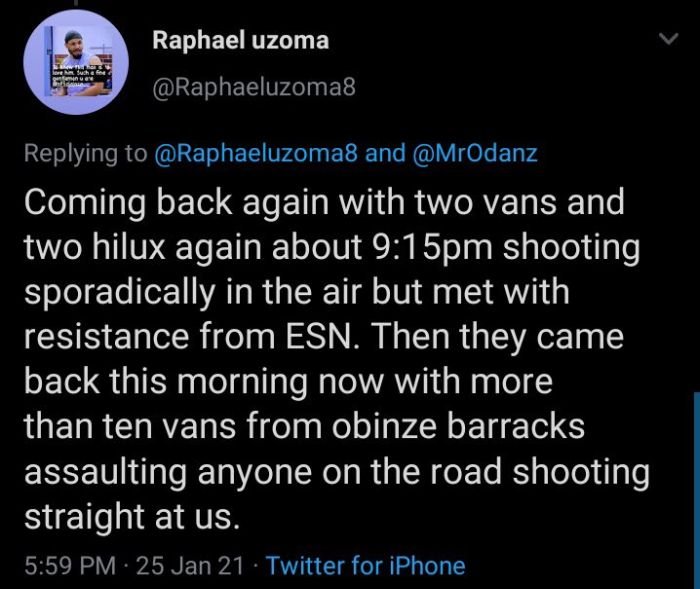Click the 5:59 PM timestamp
The image size is (700, 589).
(70, 566)
